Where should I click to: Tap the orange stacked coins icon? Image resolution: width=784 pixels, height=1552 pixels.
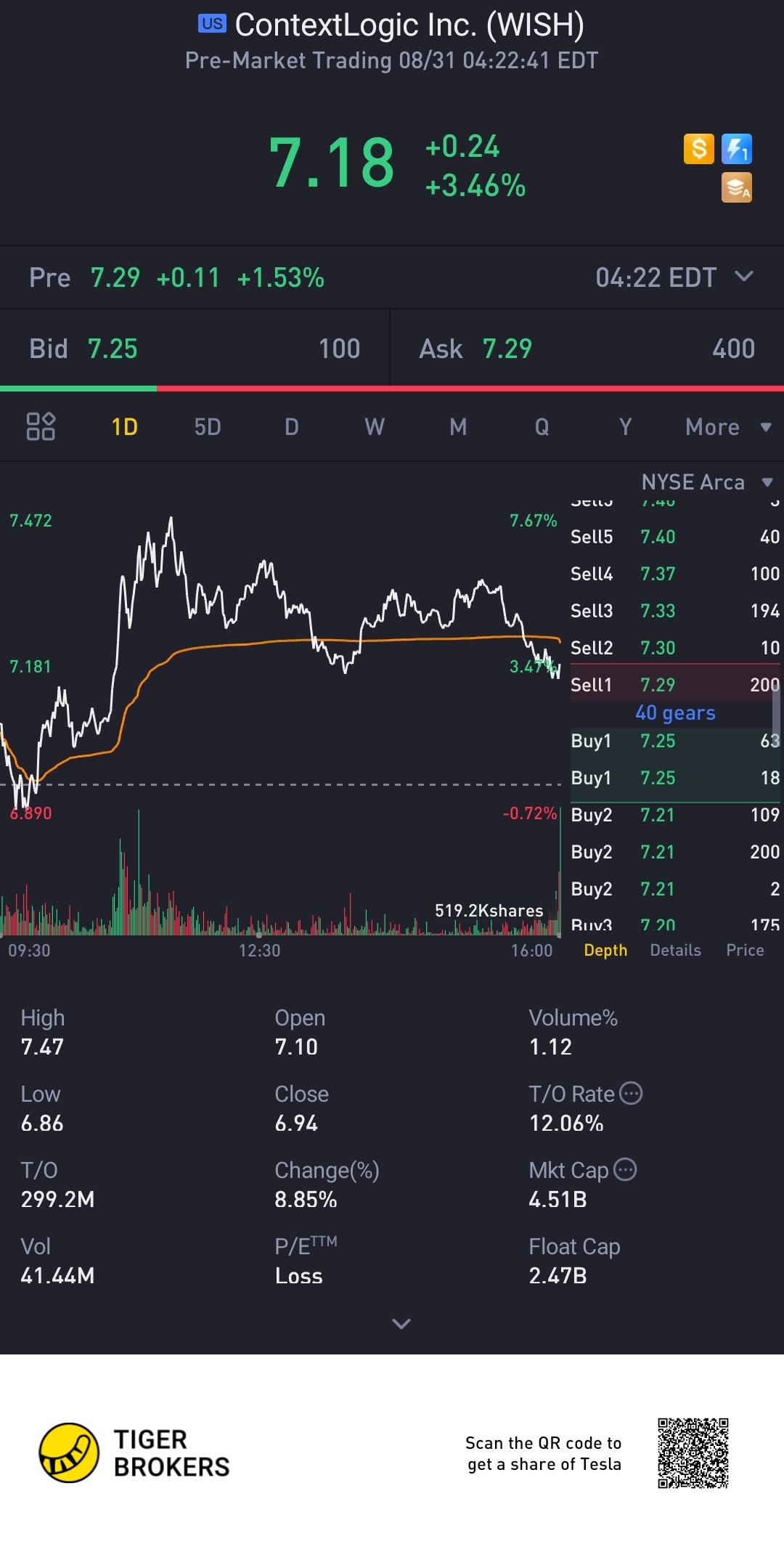(x=736, y=187)
